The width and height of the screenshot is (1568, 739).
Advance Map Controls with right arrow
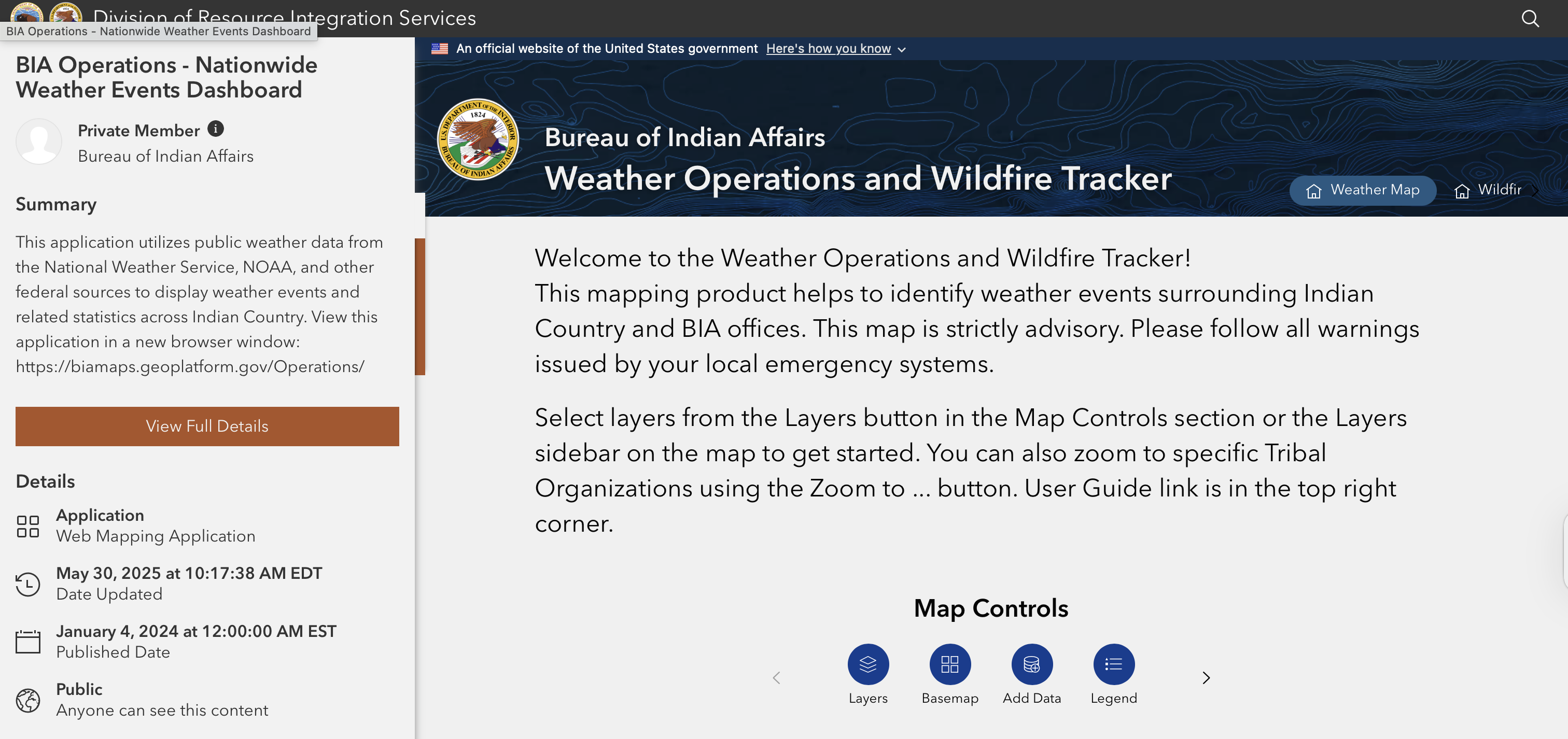[1206, 677]
